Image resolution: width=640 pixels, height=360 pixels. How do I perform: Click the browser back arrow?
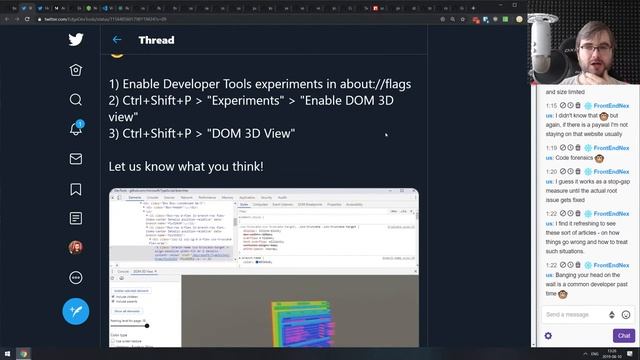coord(7,19)
